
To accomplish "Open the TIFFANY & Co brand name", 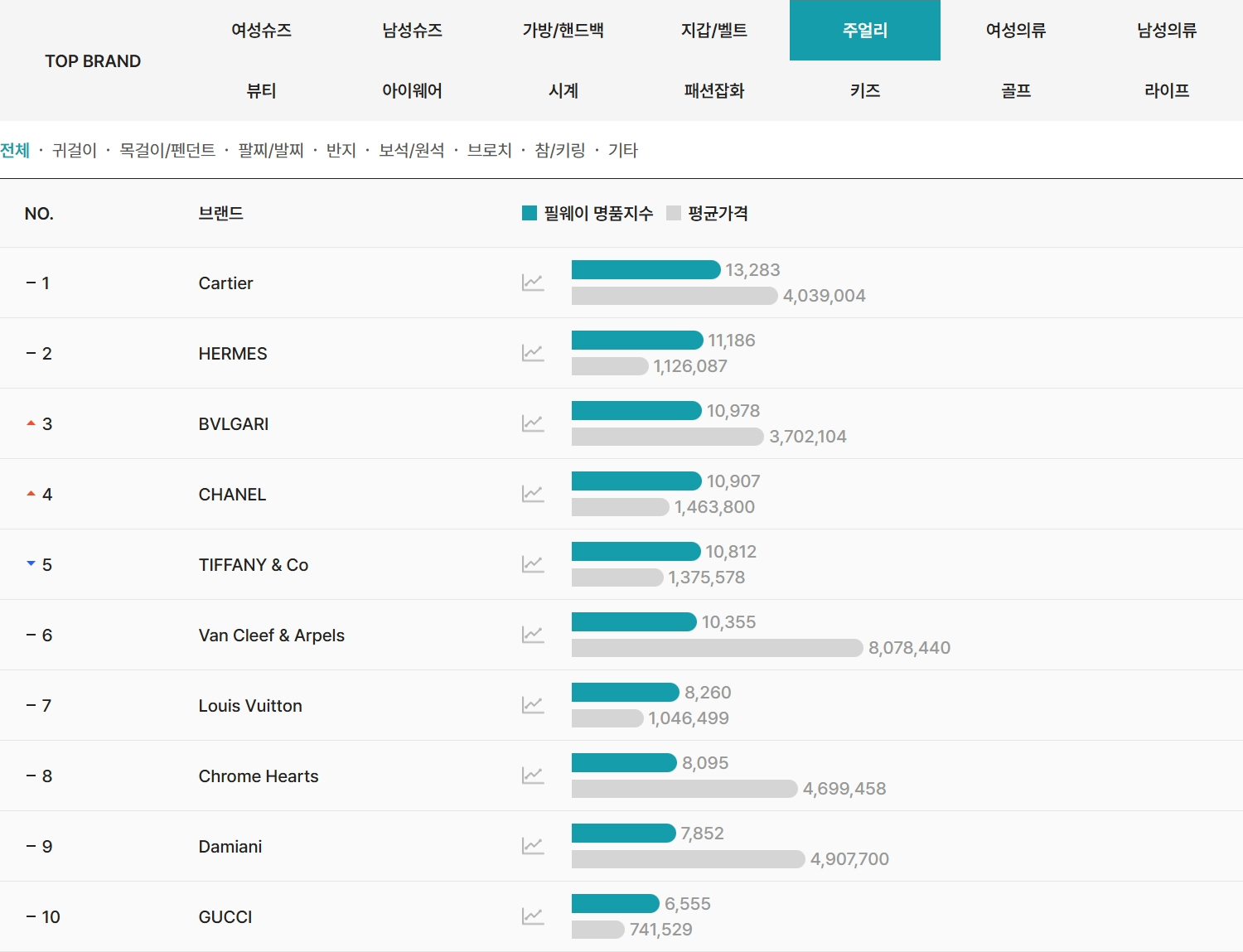I will click(254, 565).
